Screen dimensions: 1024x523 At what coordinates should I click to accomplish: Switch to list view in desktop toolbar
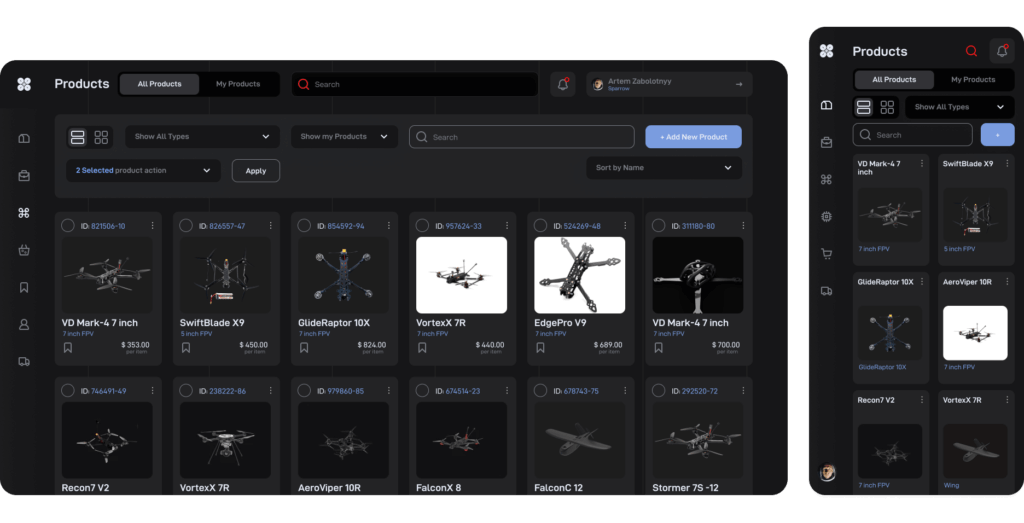[77, 137]
